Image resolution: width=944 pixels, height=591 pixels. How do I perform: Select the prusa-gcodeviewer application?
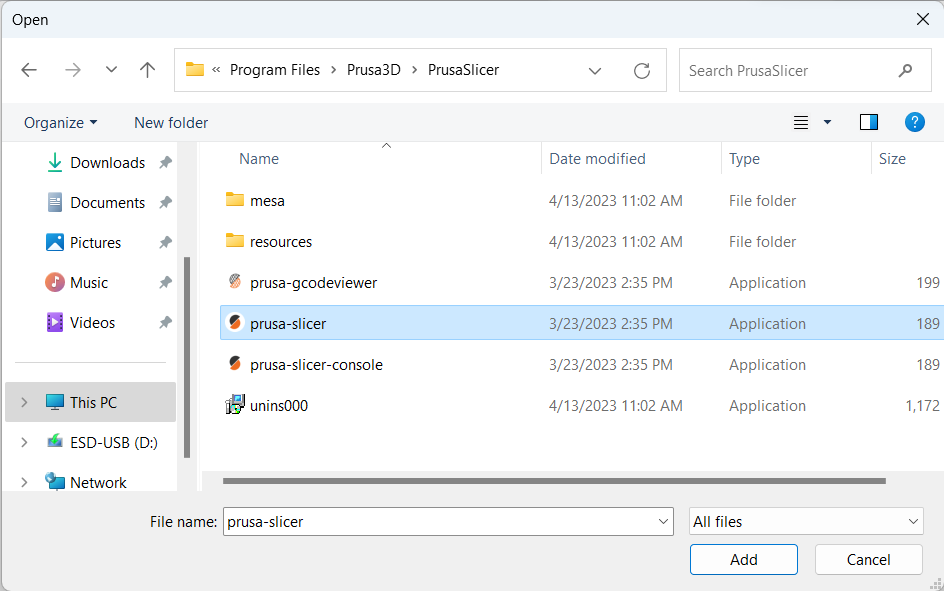point(314,283)
